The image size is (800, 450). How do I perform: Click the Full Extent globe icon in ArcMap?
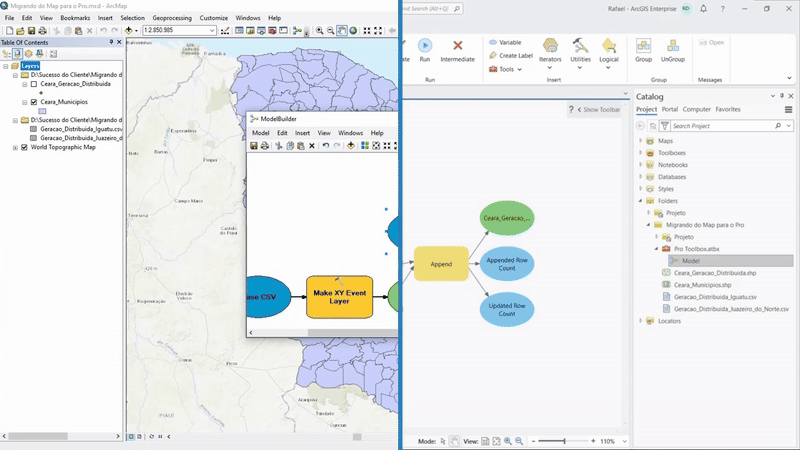tap(353, 31)
